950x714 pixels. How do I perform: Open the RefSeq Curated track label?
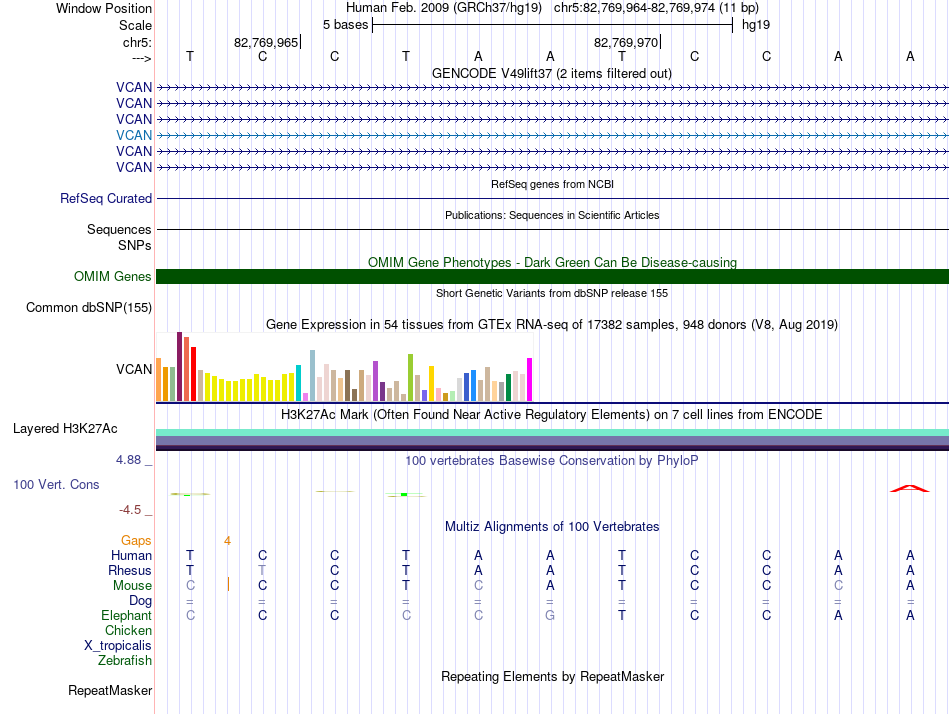click(x=106, y=198)
